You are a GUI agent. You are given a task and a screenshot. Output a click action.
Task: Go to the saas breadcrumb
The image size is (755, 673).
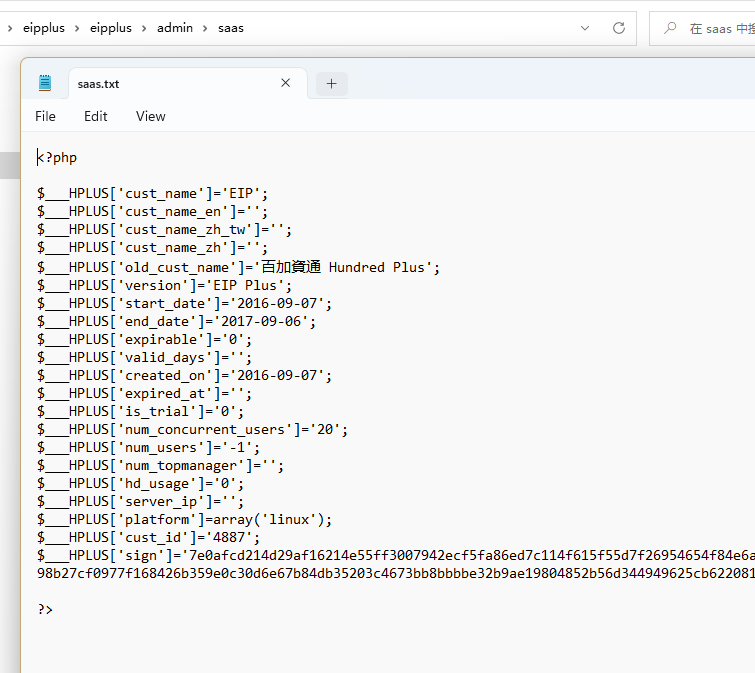pyautogui.click(x=231, y=28)
